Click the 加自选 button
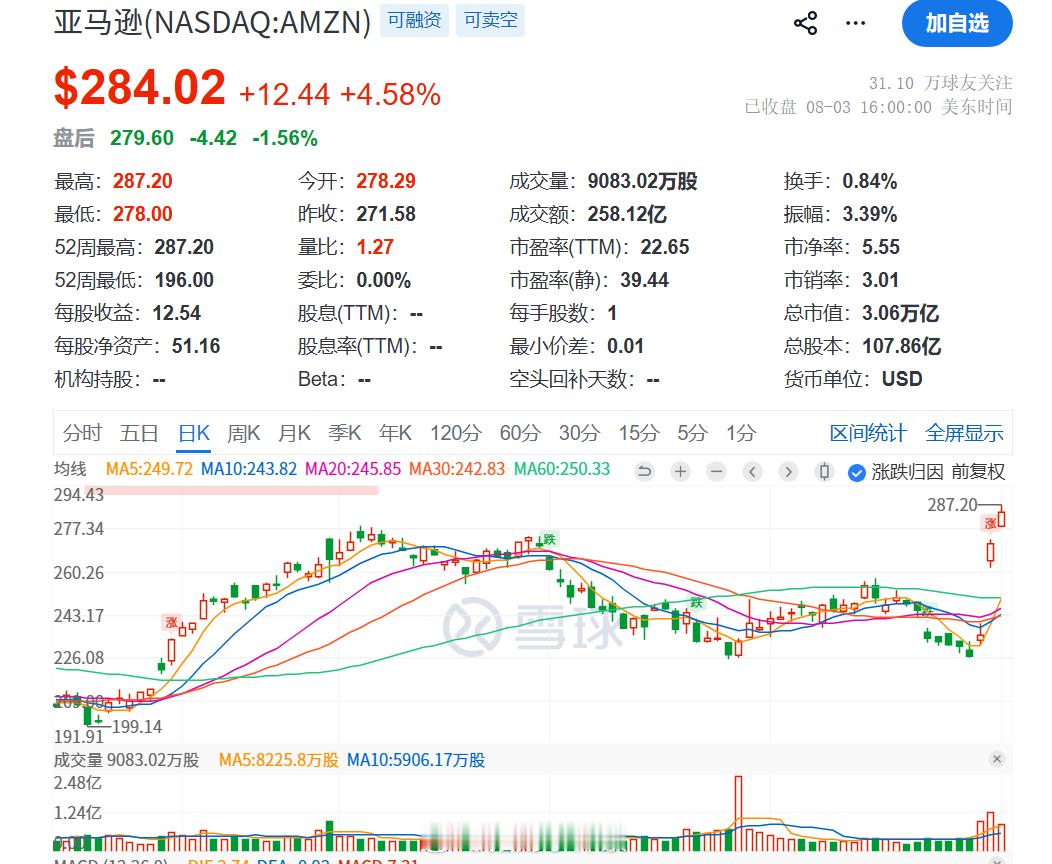Image resolution: width=1052 pixels, height=864 pixels. click(957, 23)
